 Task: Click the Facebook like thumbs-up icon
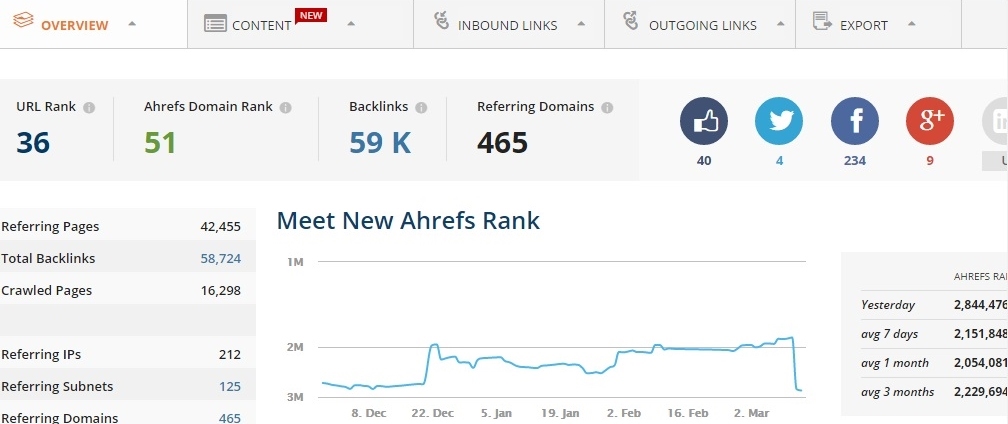(704, 122)
